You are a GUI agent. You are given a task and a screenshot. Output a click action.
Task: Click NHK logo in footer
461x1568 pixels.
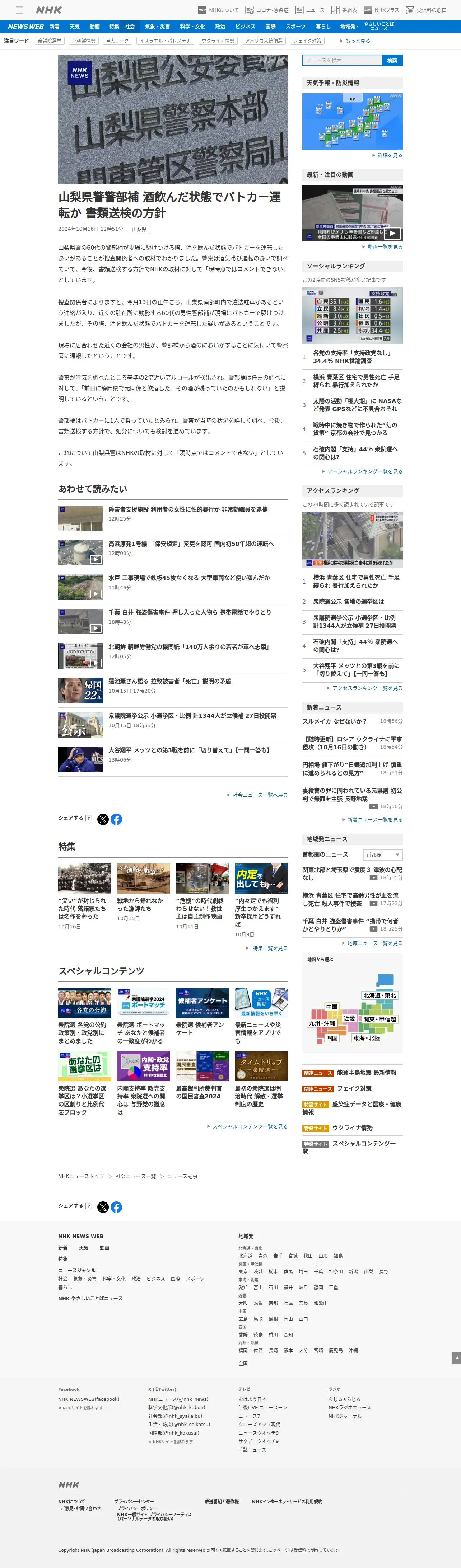69,1484
